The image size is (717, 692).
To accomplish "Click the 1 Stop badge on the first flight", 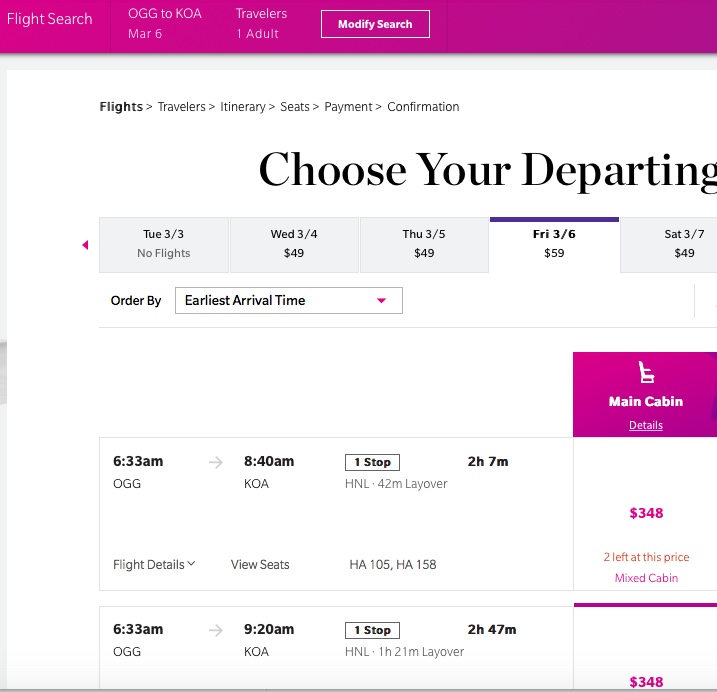I will click(x=372, y=462).
